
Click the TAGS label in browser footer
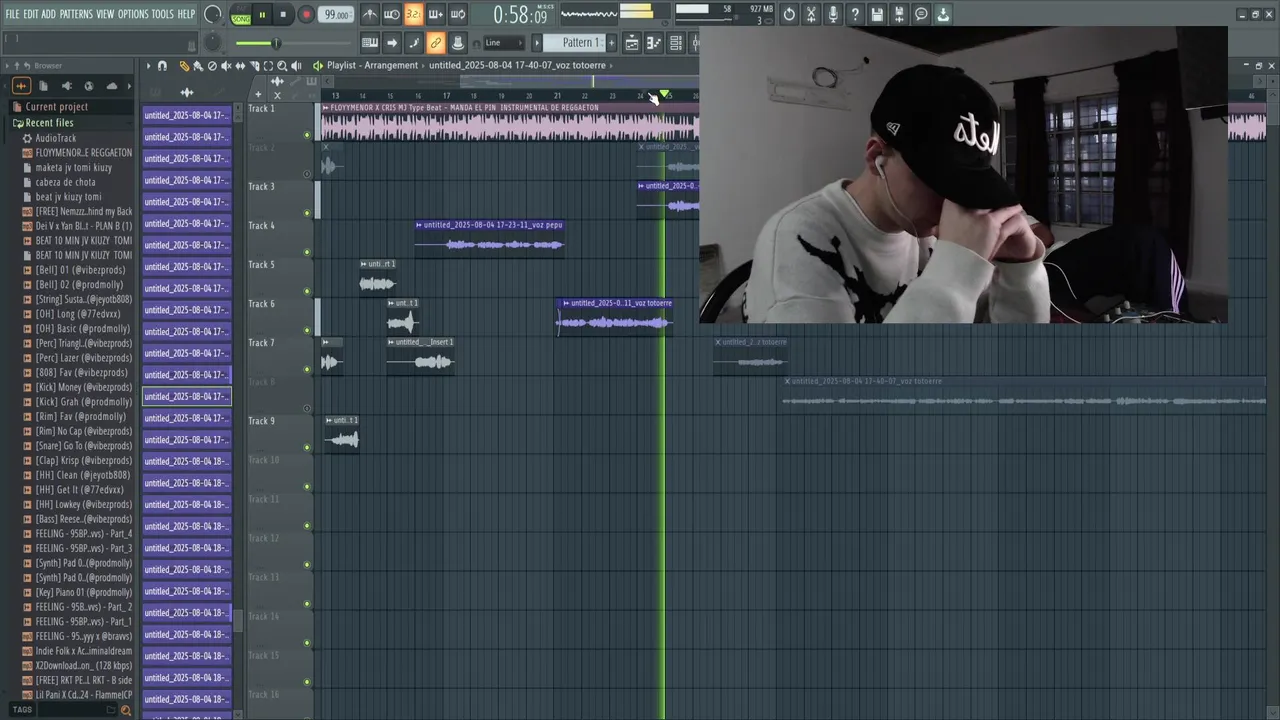click(x=22, y=710)
